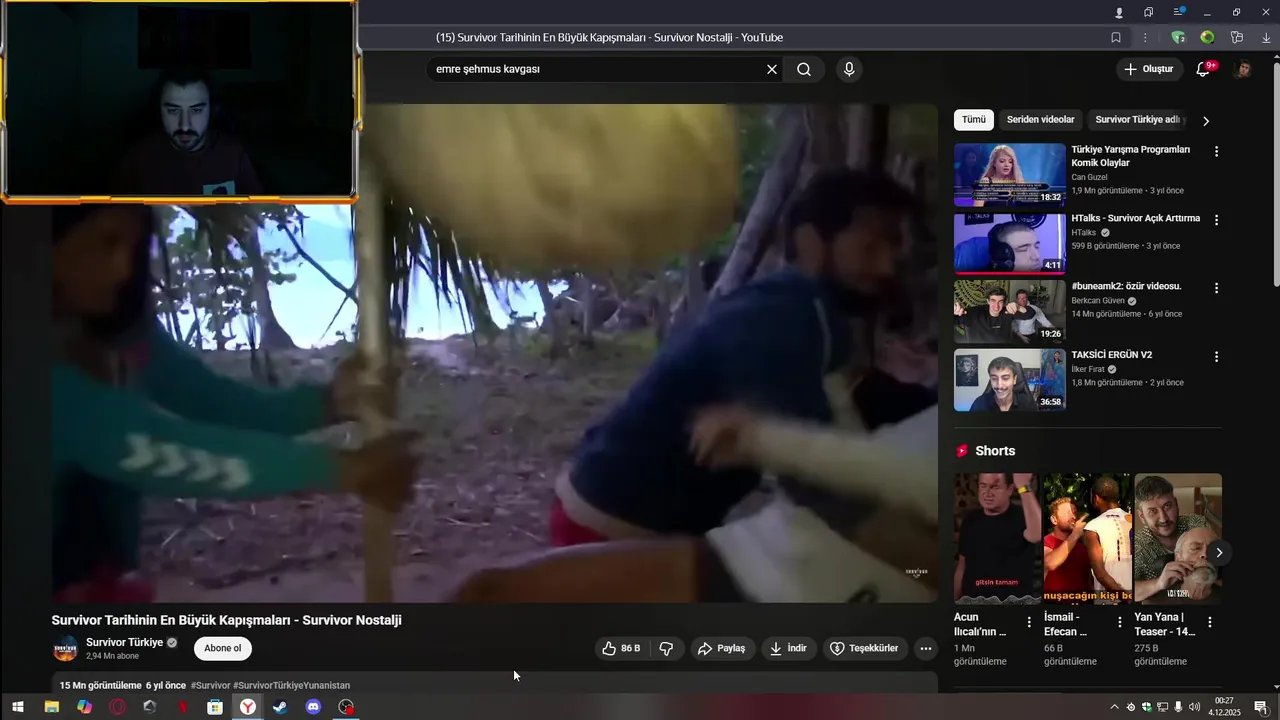Open options for TAKSİCİ ERGÜN V2 video

click(1216, 356)
